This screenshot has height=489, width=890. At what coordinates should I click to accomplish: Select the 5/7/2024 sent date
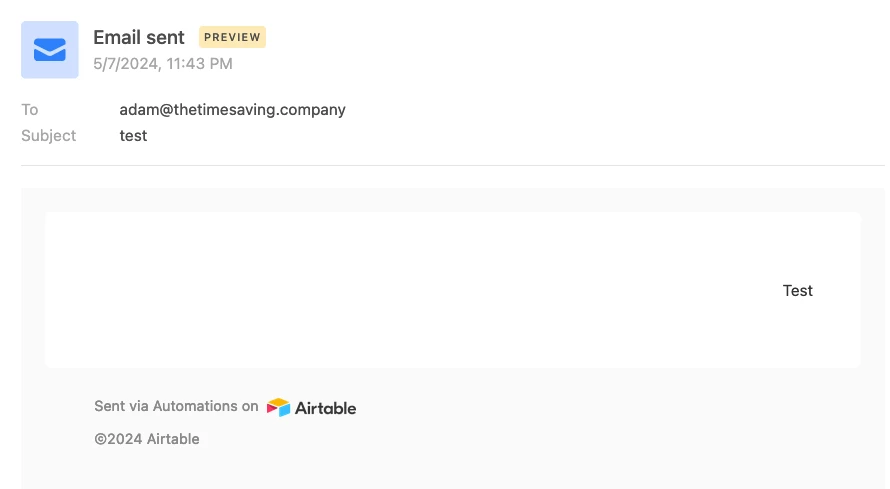click(125, 64)
